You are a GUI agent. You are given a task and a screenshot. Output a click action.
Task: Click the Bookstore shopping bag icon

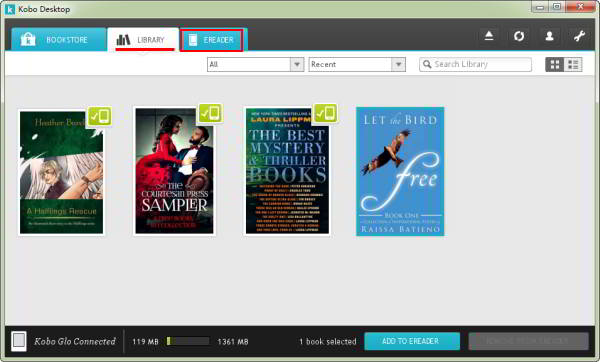(28, 39)
